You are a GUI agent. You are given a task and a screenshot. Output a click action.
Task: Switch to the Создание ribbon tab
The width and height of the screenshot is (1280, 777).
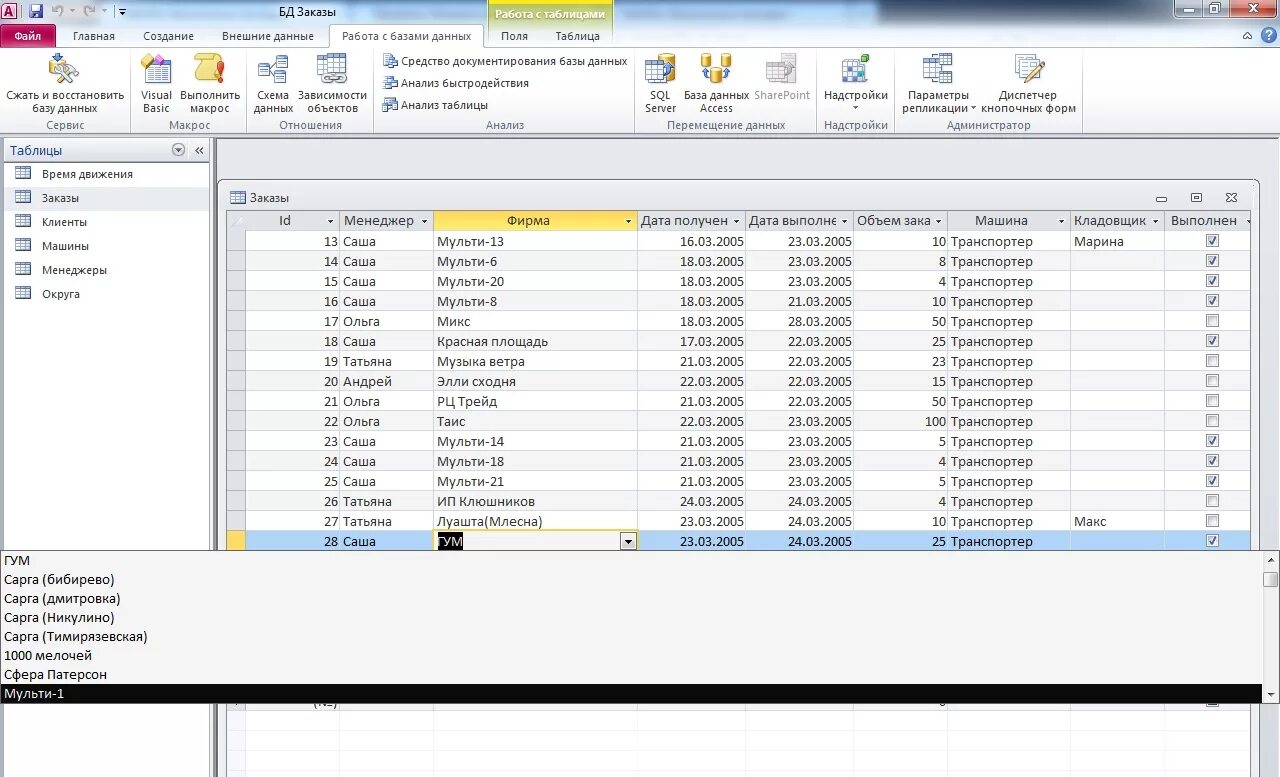(x=168, y=36)
